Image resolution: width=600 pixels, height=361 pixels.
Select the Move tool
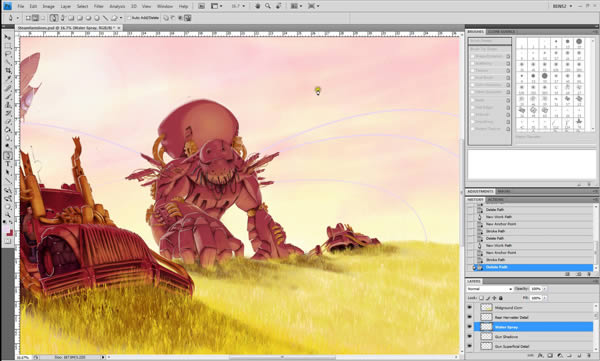point(7,37)
